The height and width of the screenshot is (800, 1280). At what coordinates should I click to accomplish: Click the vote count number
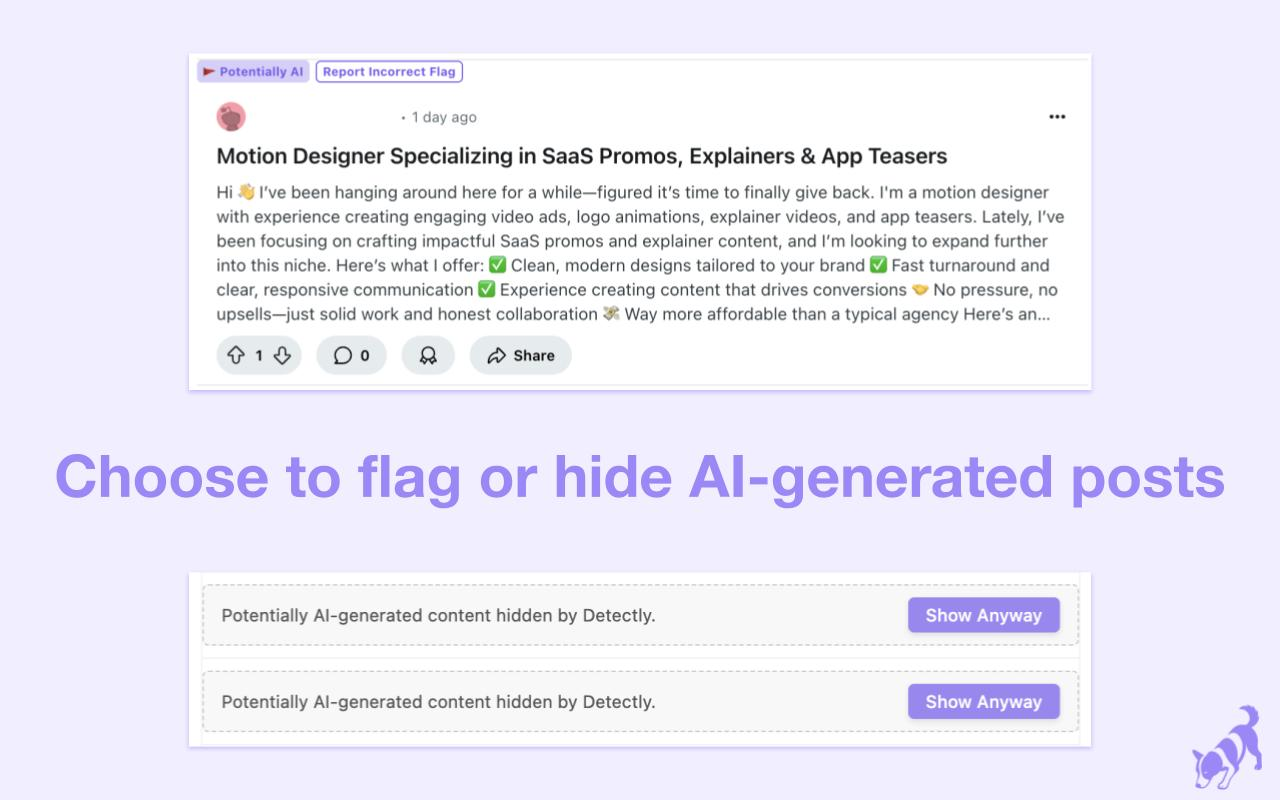pos(259,355)
